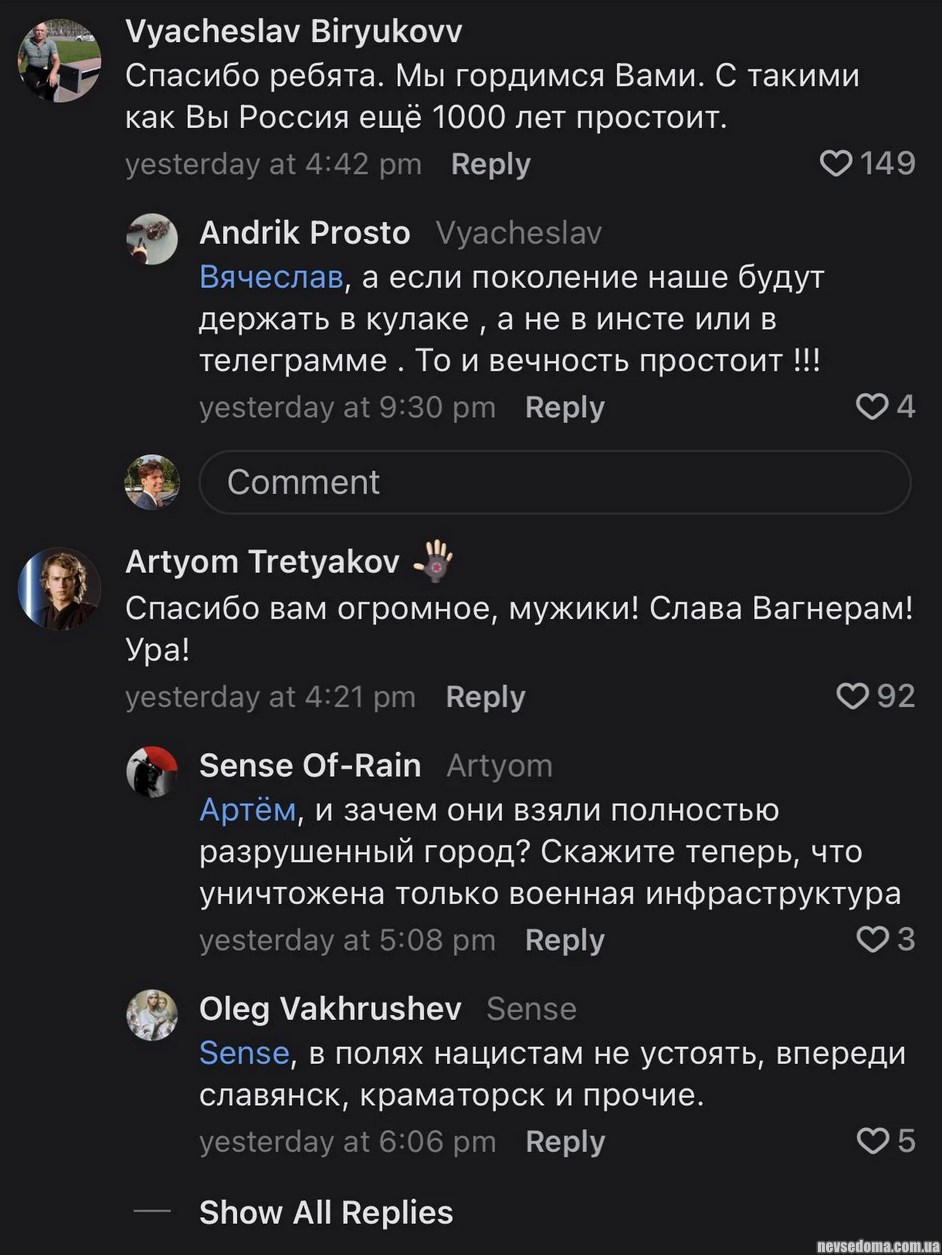This screenshot has height=1255, width=942.
Task: Reply to Oleg Vakhrushev's comment
Action: (565, 1142)
